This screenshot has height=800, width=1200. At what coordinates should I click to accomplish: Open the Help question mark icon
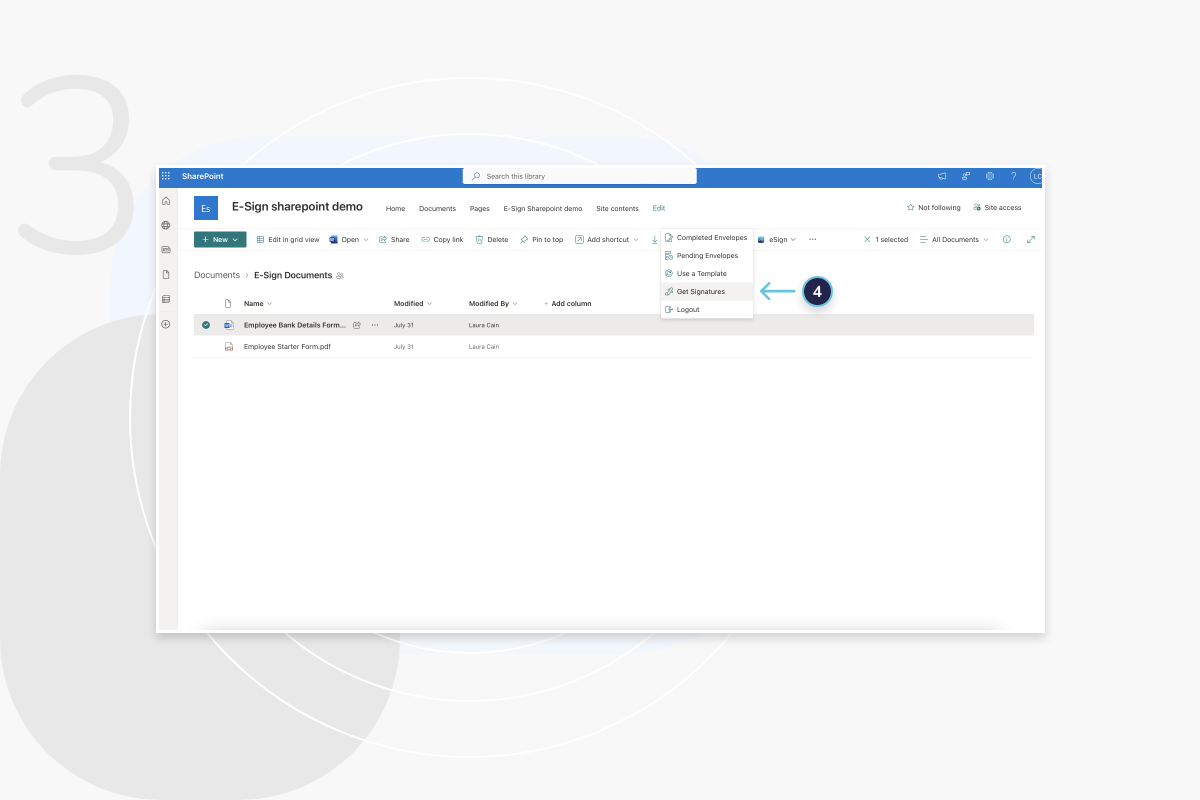[x=1013, y=176]
